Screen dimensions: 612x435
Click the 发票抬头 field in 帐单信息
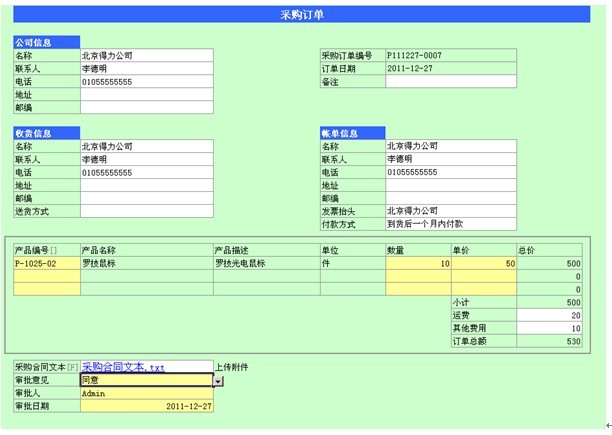point(450,212)
